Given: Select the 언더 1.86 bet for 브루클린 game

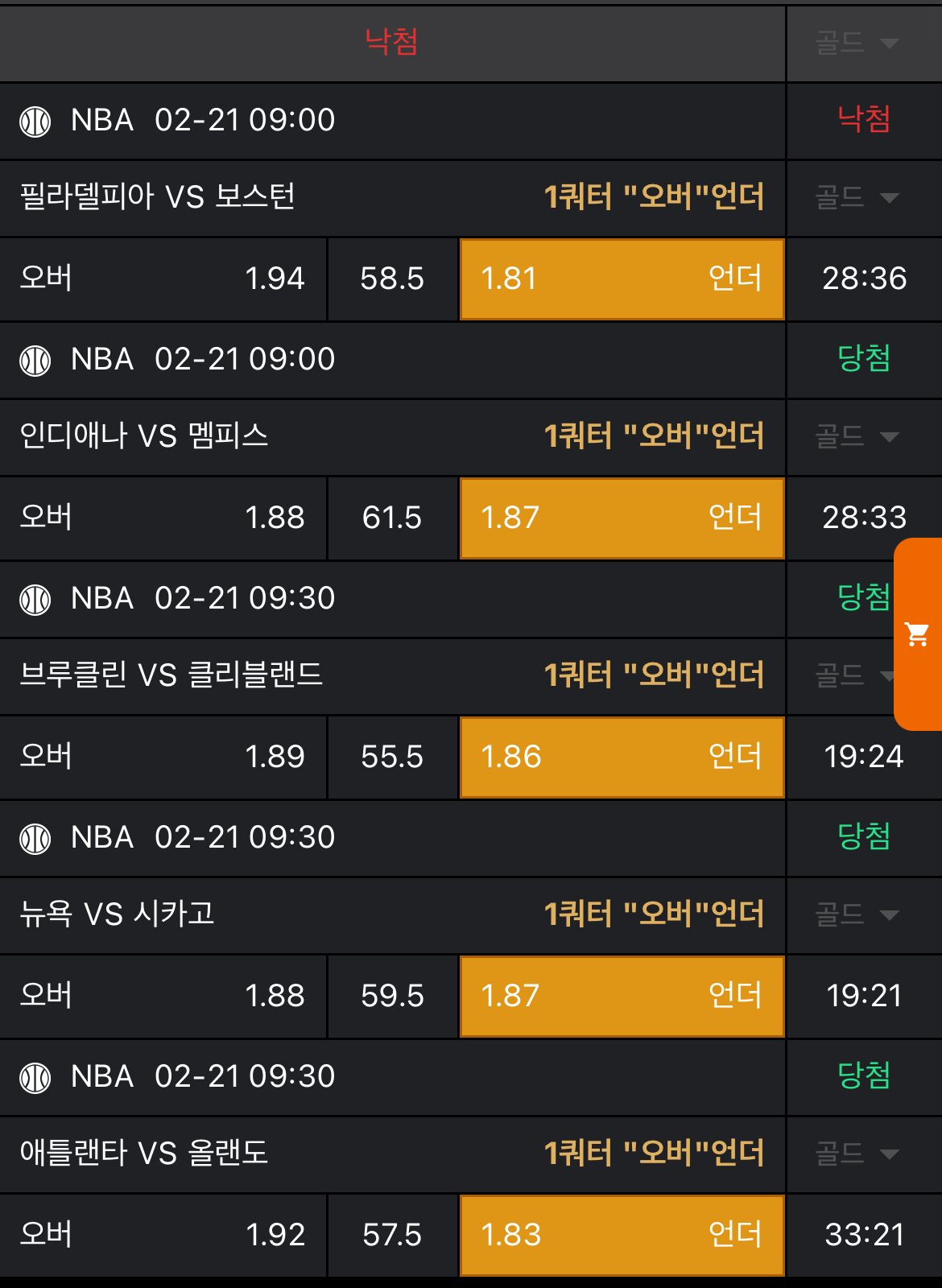Looking at the screenshot, I should coord(622,757).
